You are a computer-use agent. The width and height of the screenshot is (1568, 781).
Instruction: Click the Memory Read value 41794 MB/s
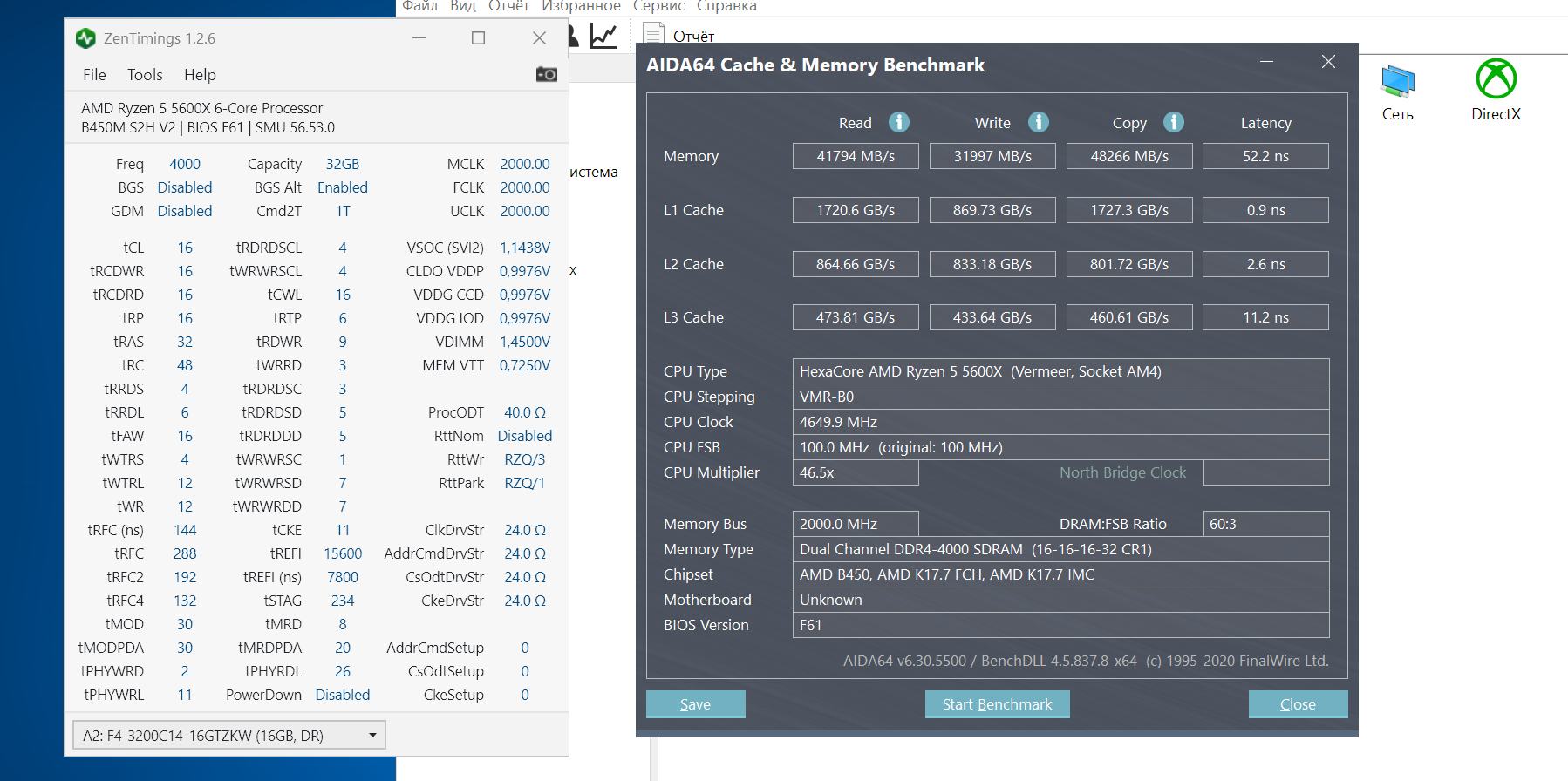tap(856, 156)
